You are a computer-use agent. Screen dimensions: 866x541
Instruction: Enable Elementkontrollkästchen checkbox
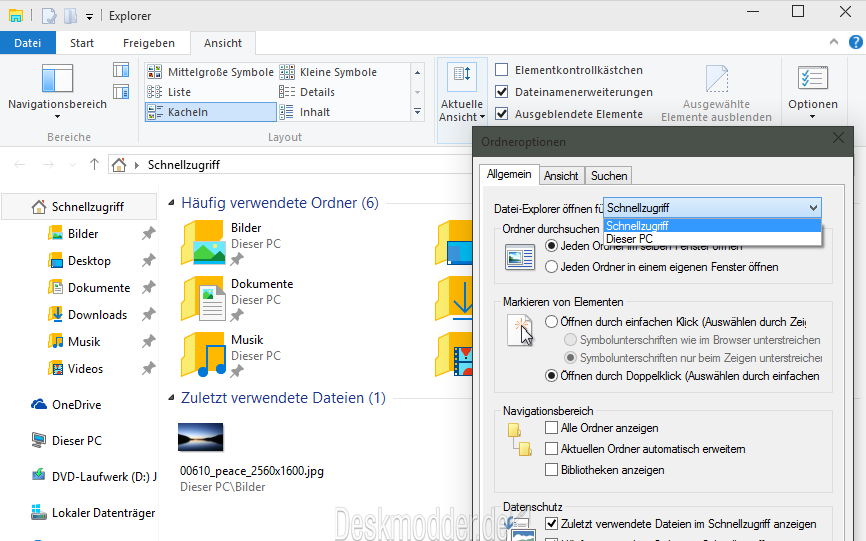[501, 70]
